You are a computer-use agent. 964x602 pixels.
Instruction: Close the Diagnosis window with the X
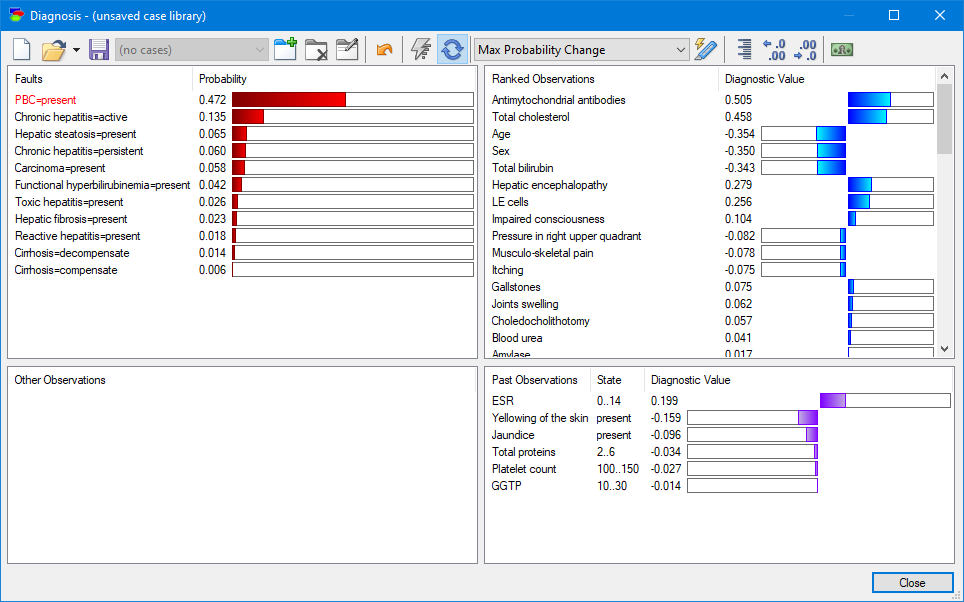coord(939,15)
